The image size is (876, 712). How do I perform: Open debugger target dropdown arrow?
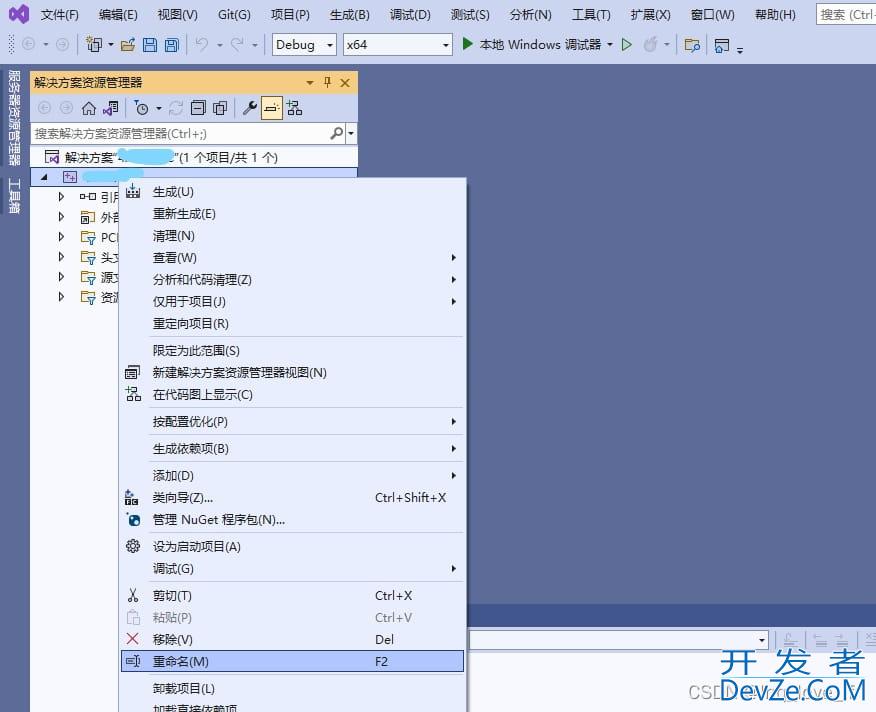coord(610,44)
